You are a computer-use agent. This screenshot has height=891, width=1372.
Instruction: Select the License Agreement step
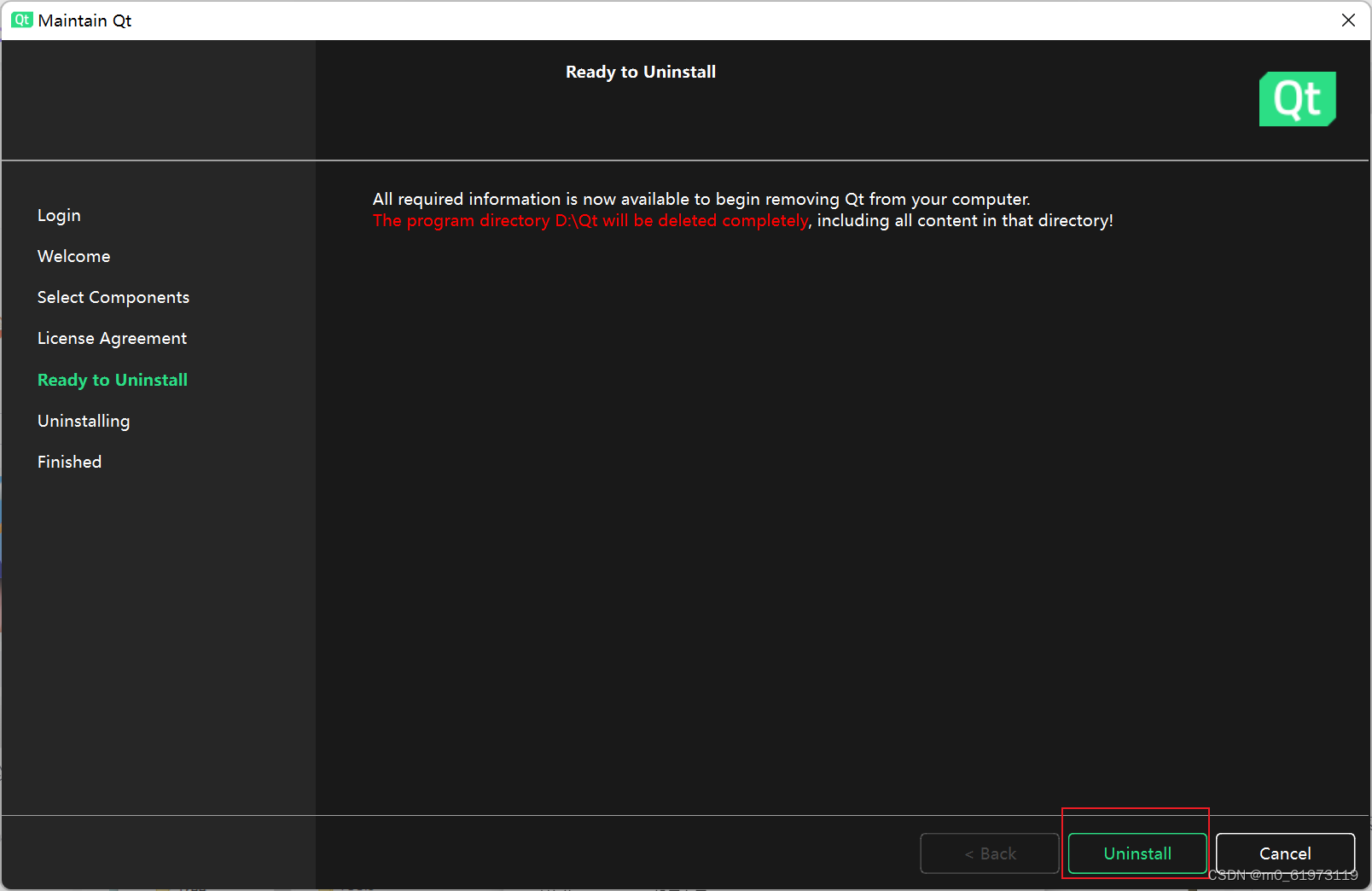[x=112, y=338]
